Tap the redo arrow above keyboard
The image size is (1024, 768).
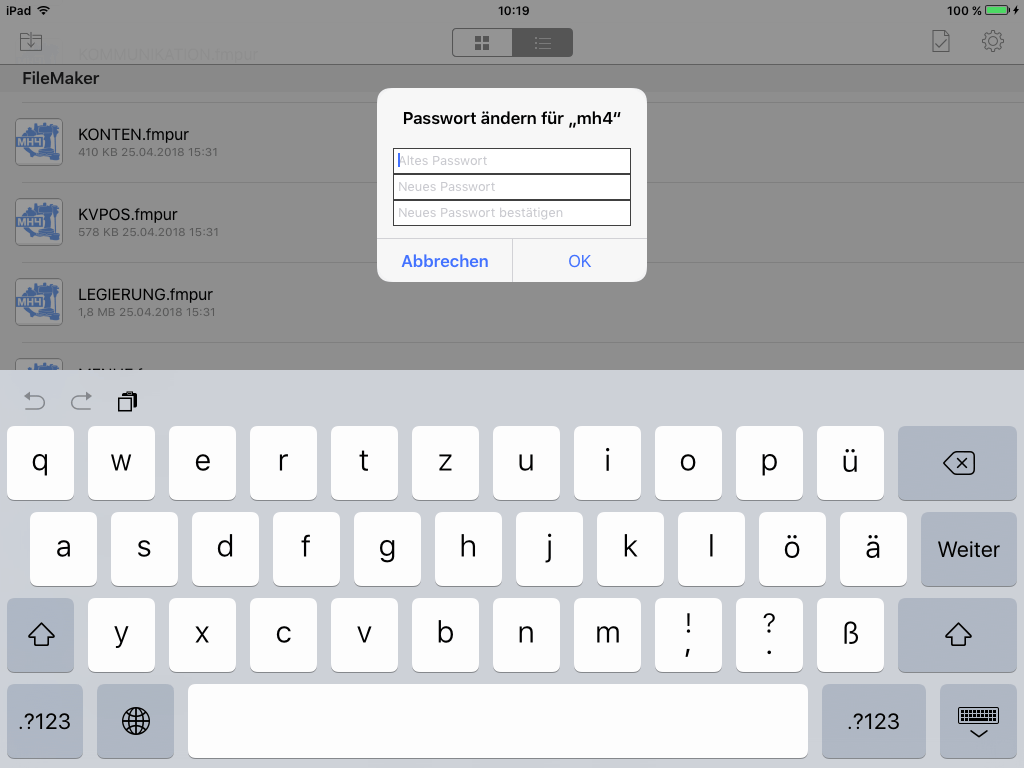(x=81, y=400)
